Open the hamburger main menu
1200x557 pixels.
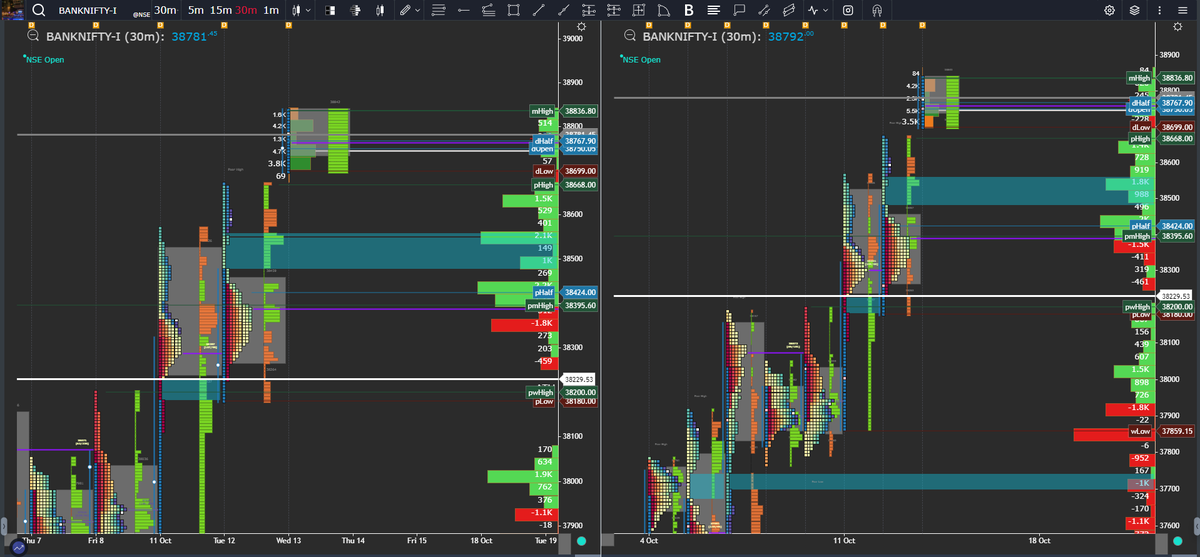(x=1183, y=10)
